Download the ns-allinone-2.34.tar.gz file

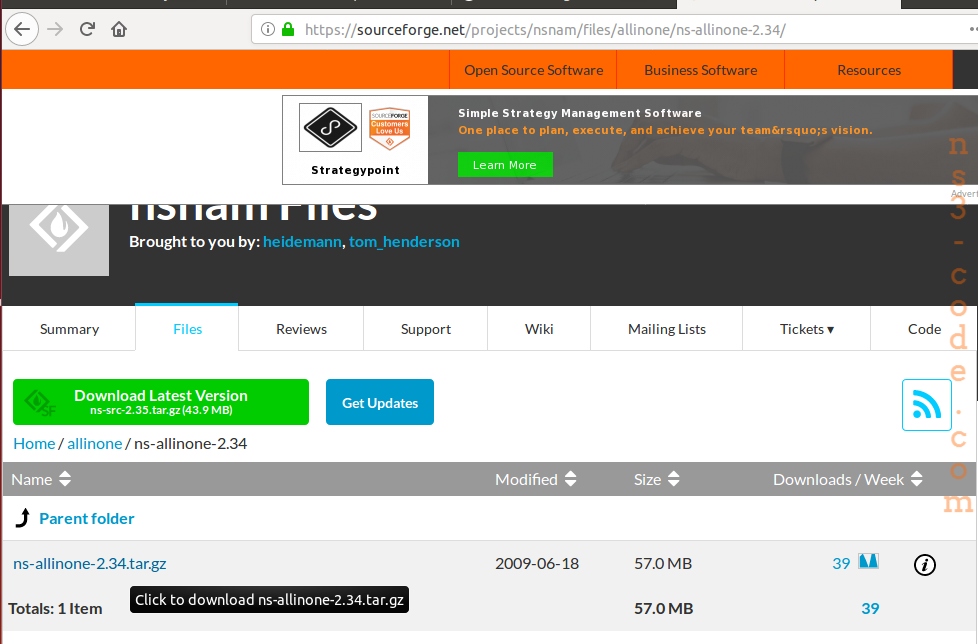pyautogui.click(x=90, y=564)
